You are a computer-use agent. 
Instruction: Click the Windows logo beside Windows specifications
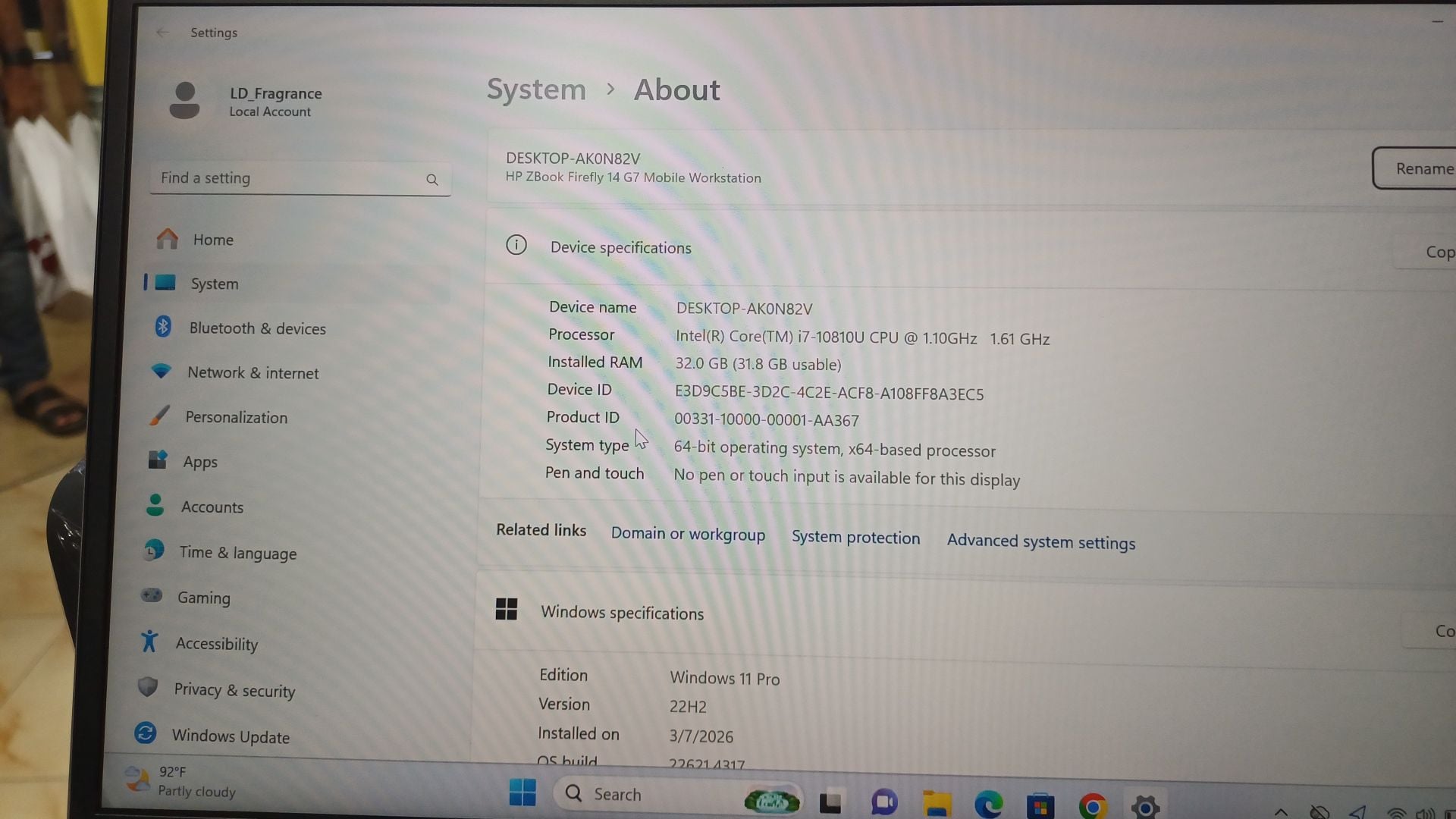pyautogui.click(x=506, y=609)
